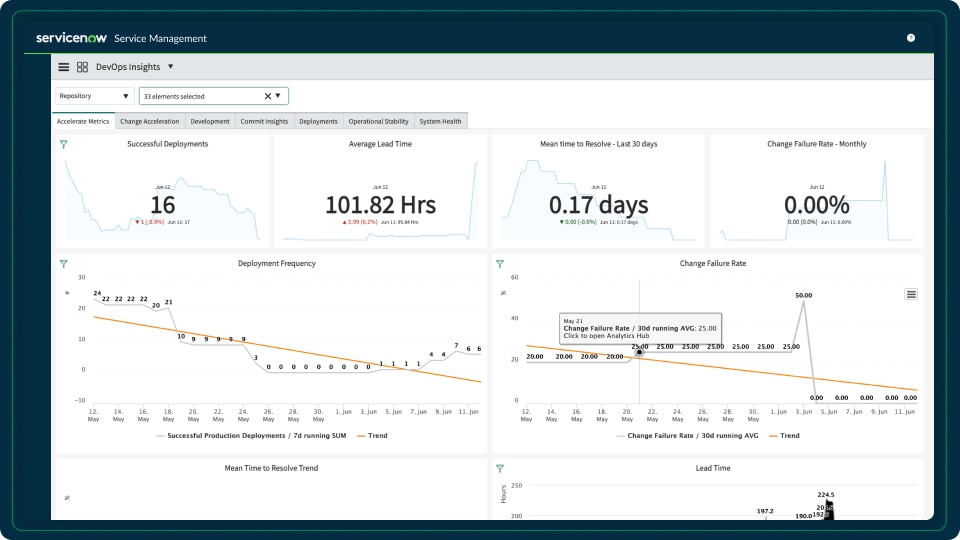Viewport: 960px width, 540px height.
Task: Click the 101.82 Hrs average lead time value
Action: click(380, 205)
